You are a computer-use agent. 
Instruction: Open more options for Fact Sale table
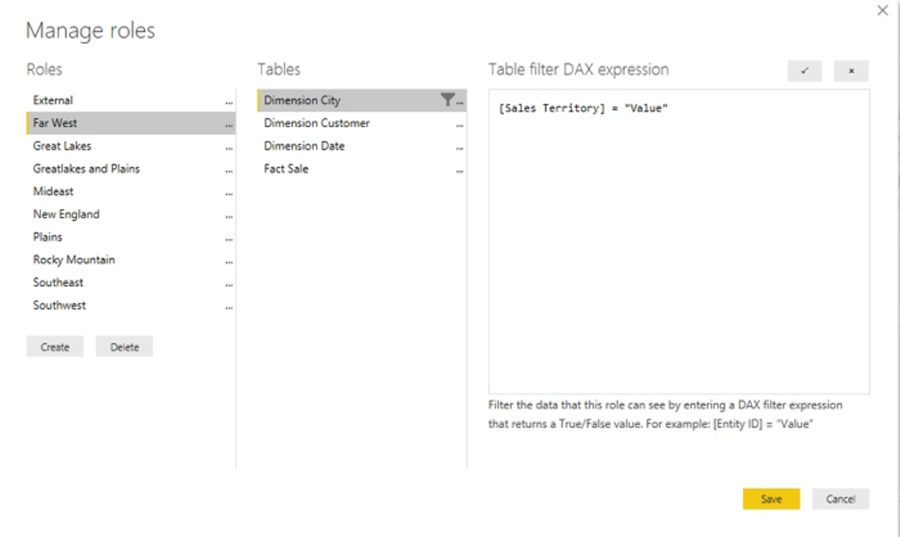click(460, 170)
